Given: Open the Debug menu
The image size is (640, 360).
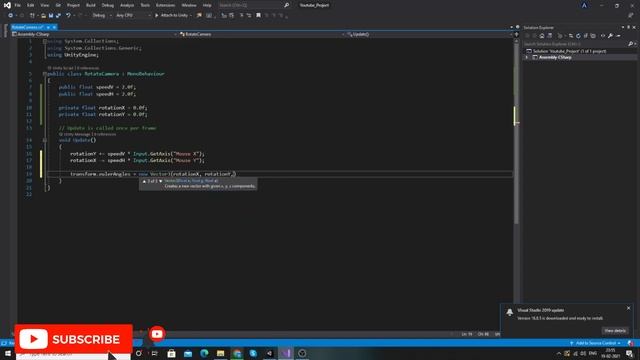Looking at the screenshot, I should coord(108,5).
